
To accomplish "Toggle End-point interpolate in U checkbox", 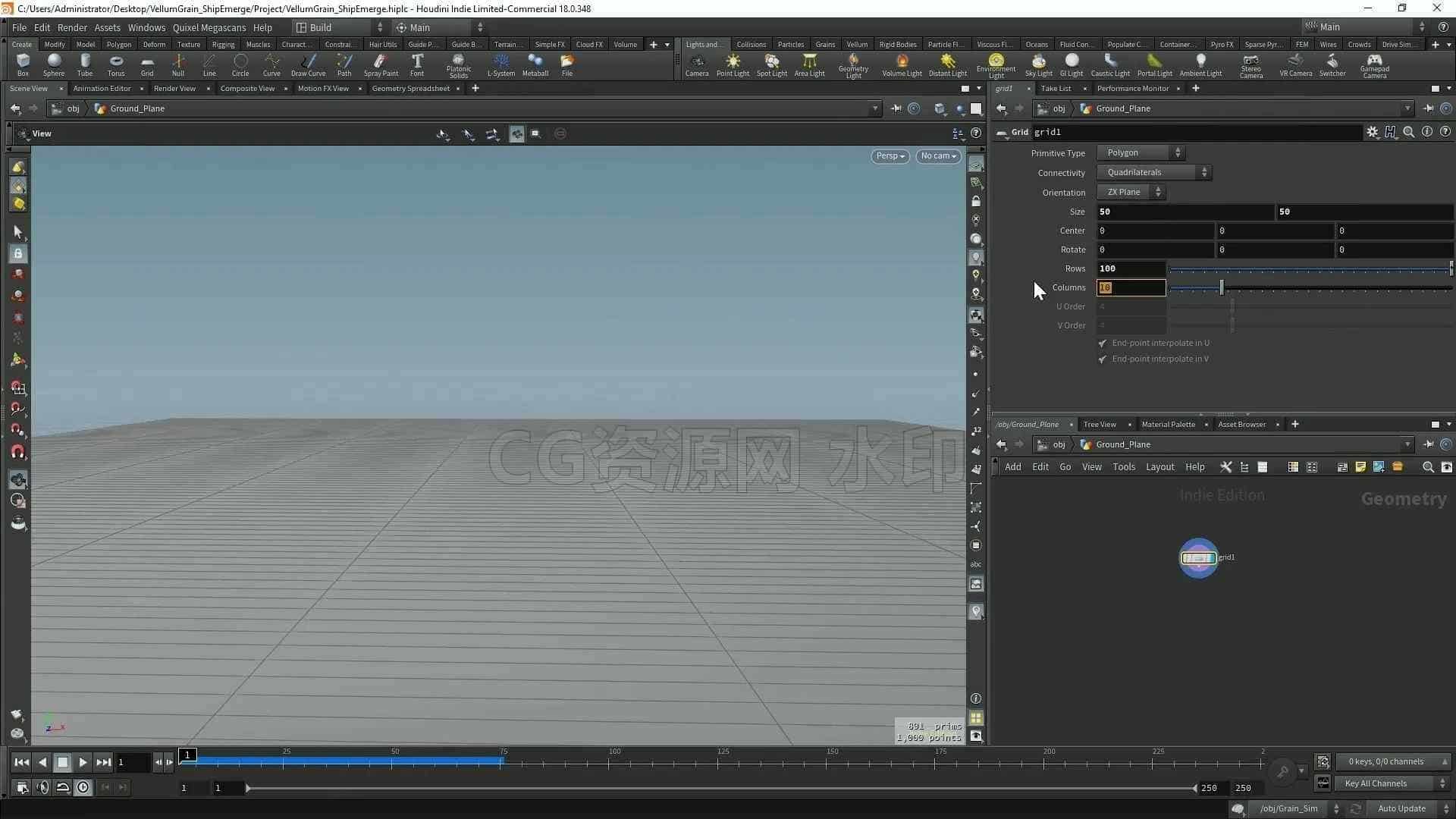I will point(1103,344).
